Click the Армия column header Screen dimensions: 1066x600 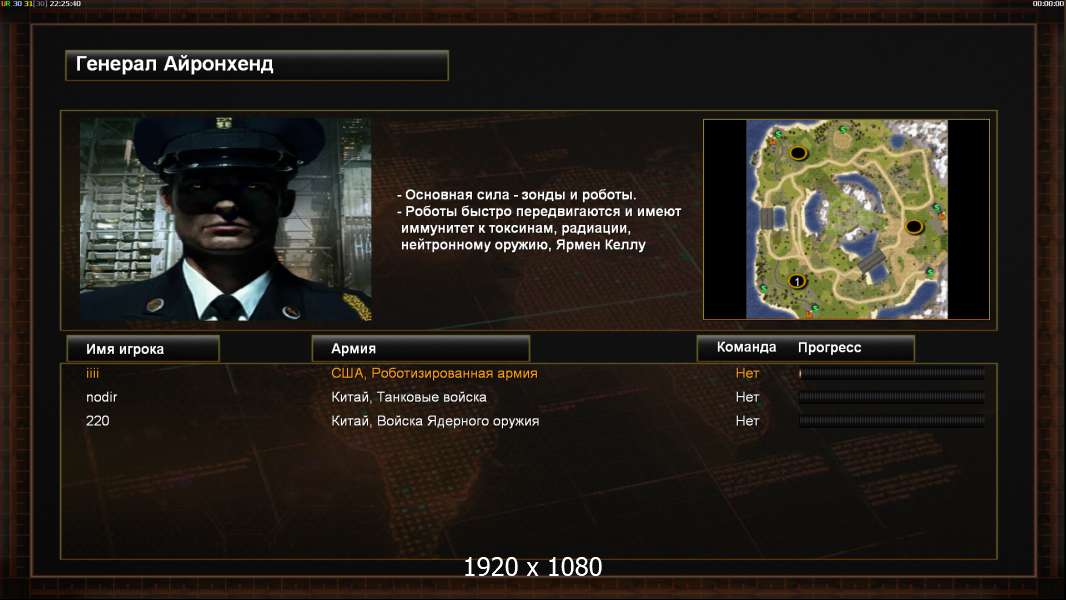[x=420, y=349]
